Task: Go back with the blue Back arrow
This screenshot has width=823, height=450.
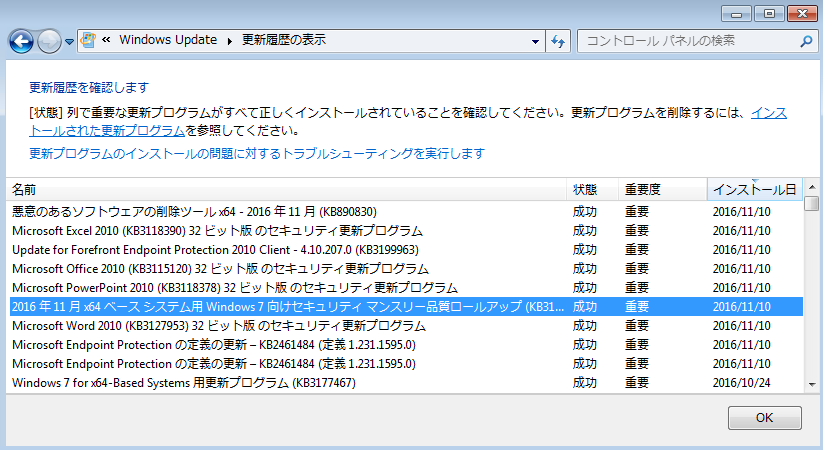Action: (22, 41)
